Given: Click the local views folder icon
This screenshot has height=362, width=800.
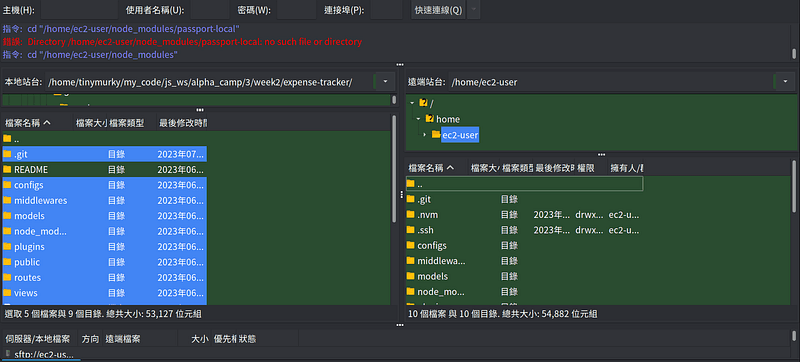Looking at the screenshot, I should [7, 293].
